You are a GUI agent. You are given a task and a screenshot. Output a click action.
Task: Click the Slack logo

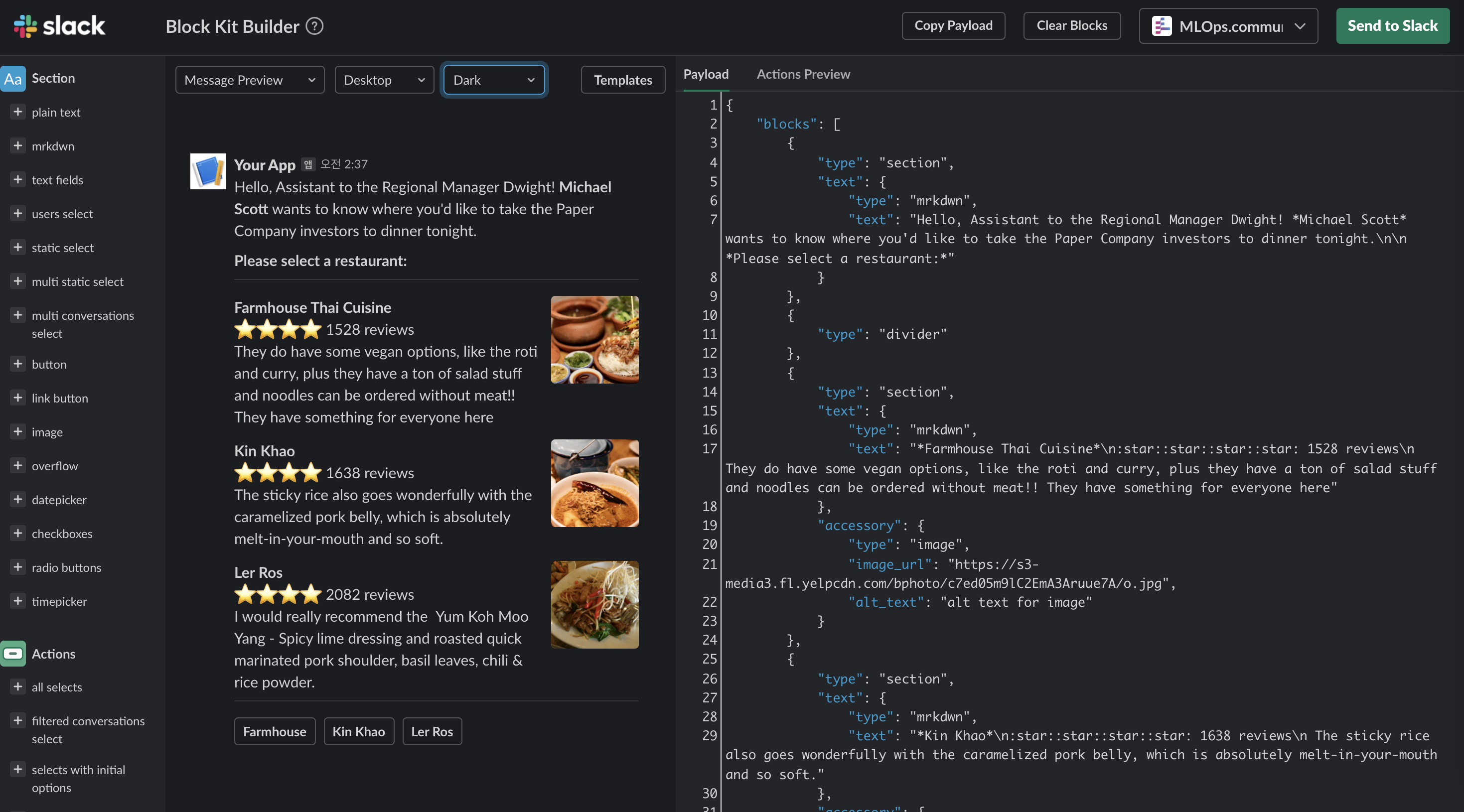click(60, 26)
